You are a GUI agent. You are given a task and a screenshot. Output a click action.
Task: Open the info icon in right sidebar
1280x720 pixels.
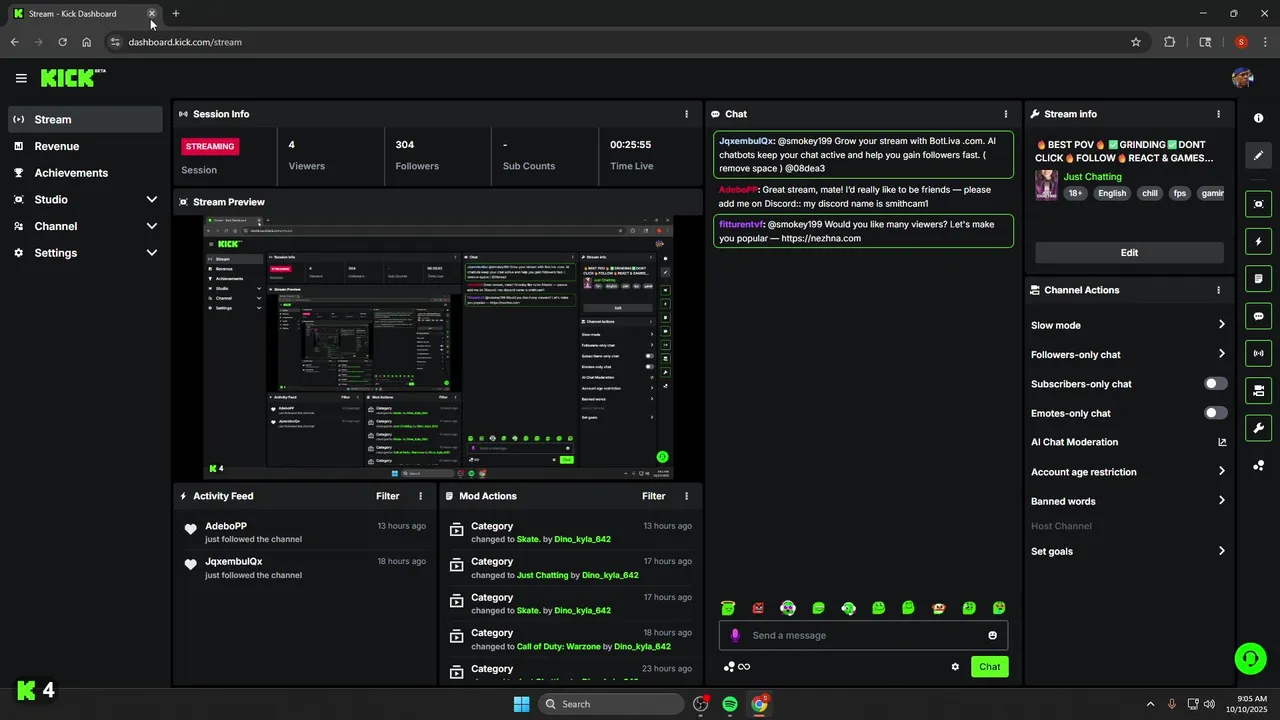tap(1258, 118)
